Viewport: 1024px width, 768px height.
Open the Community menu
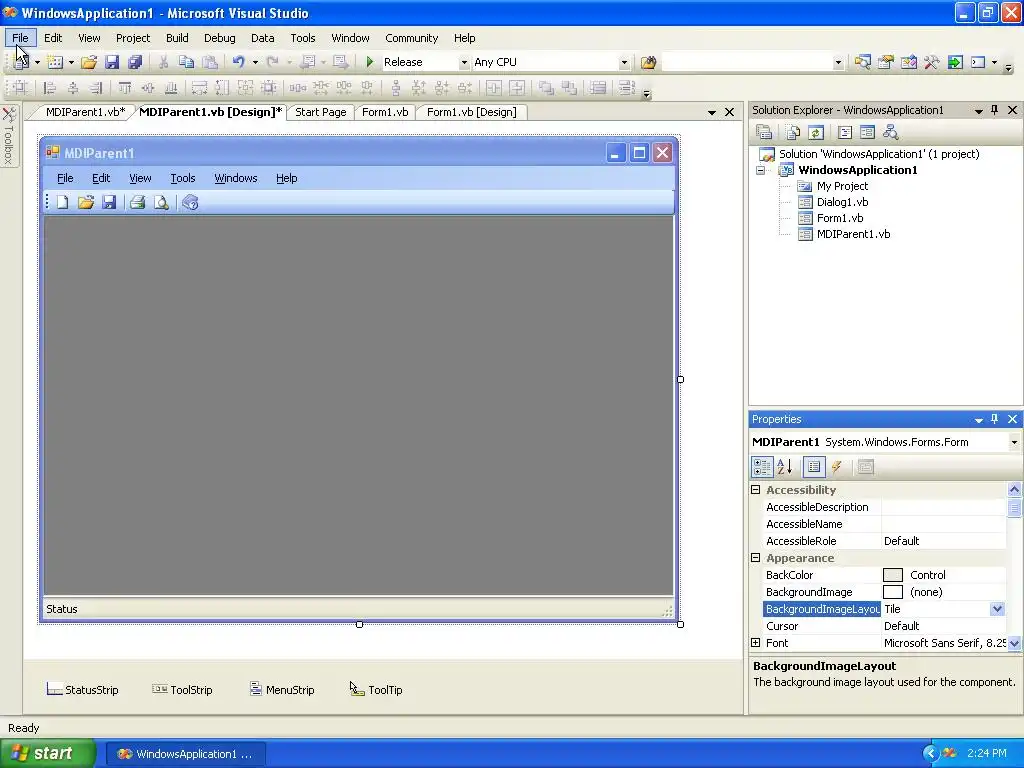(411, 38)
